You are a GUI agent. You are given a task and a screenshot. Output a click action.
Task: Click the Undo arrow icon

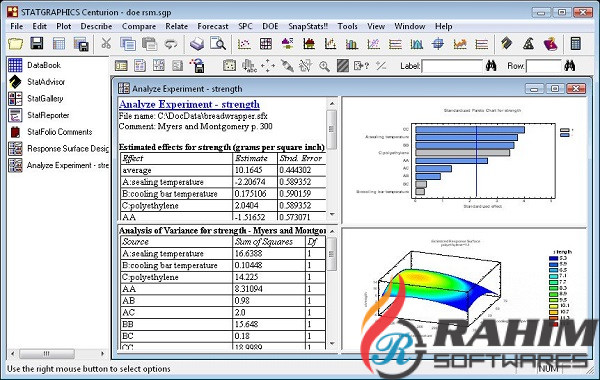(171, 44)
